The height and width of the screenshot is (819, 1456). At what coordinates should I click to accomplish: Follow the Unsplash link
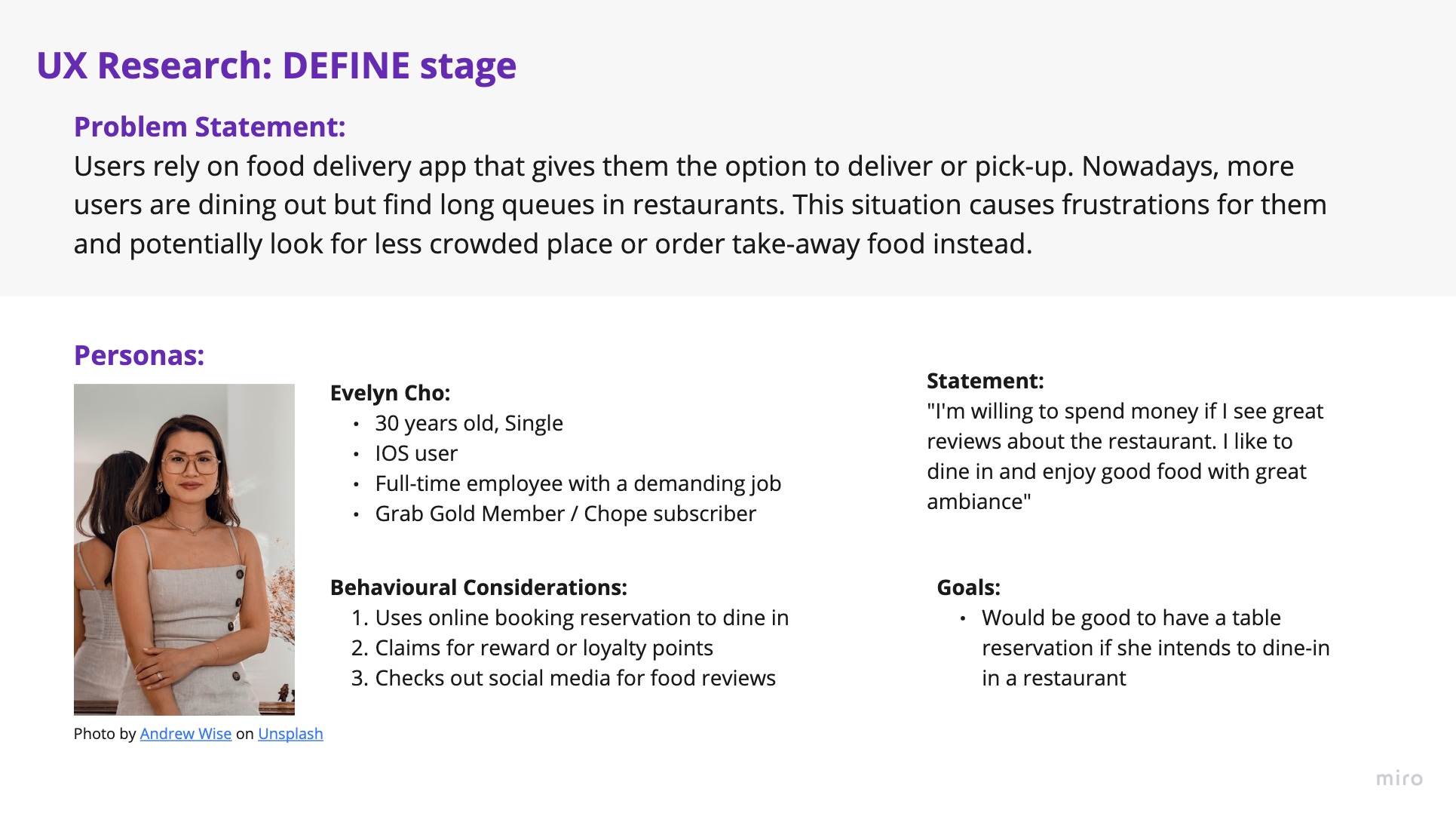(290, 734)
